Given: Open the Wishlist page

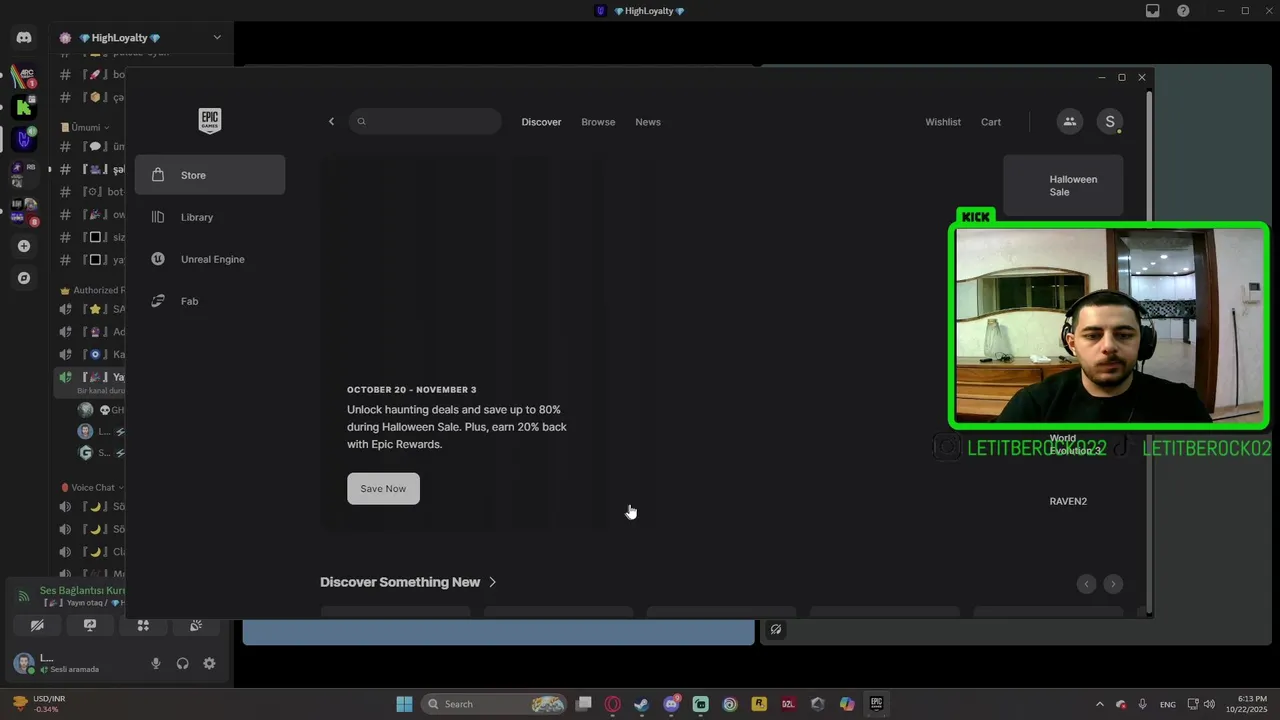Looking at the screenshot, I should pos(943,122).
